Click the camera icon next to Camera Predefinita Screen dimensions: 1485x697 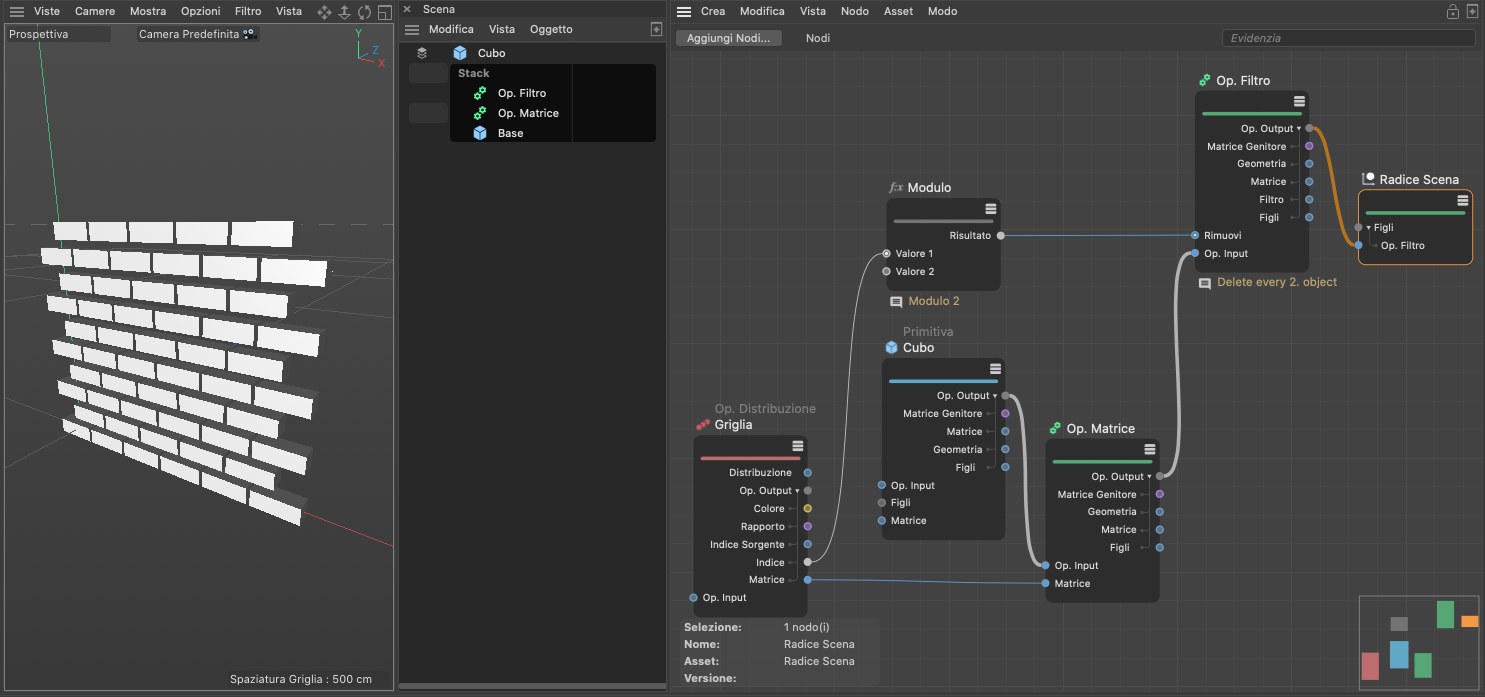tap(250, 34)
